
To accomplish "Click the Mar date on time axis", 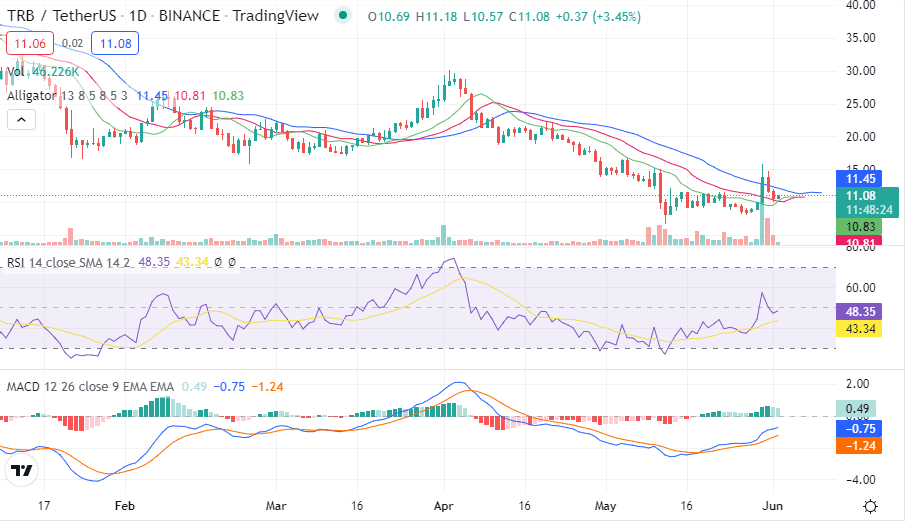I will (276, 506).
